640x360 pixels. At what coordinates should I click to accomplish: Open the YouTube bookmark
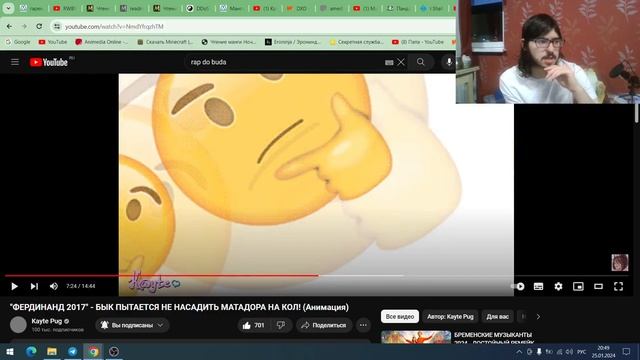[53, 42]
